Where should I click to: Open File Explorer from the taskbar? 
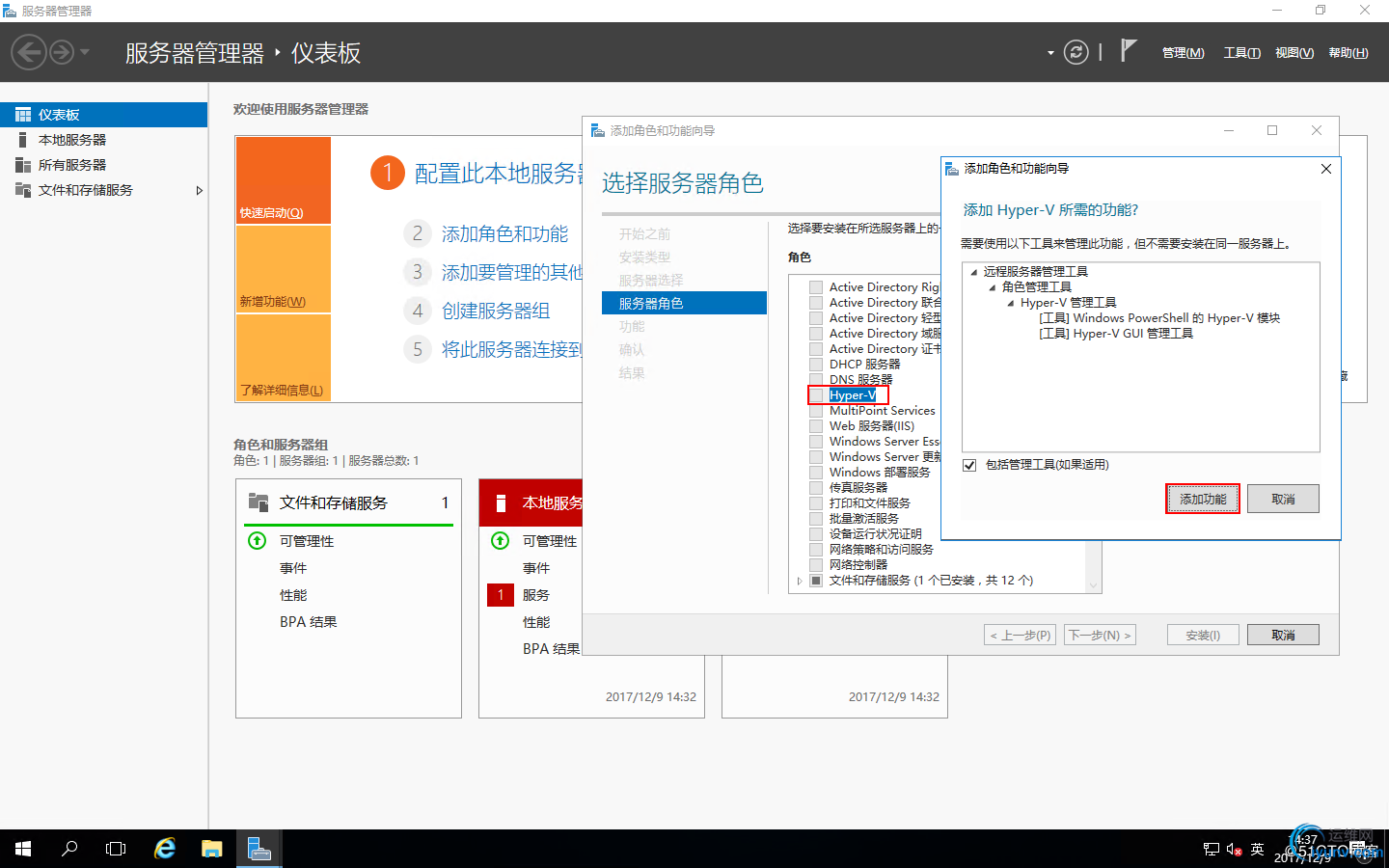point(211,849)
